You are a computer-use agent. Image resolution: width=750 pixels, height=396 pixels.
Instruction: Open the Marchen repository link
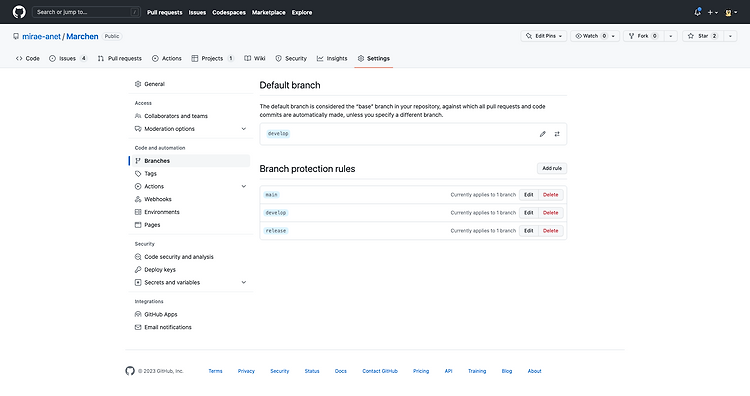(82, 36)
